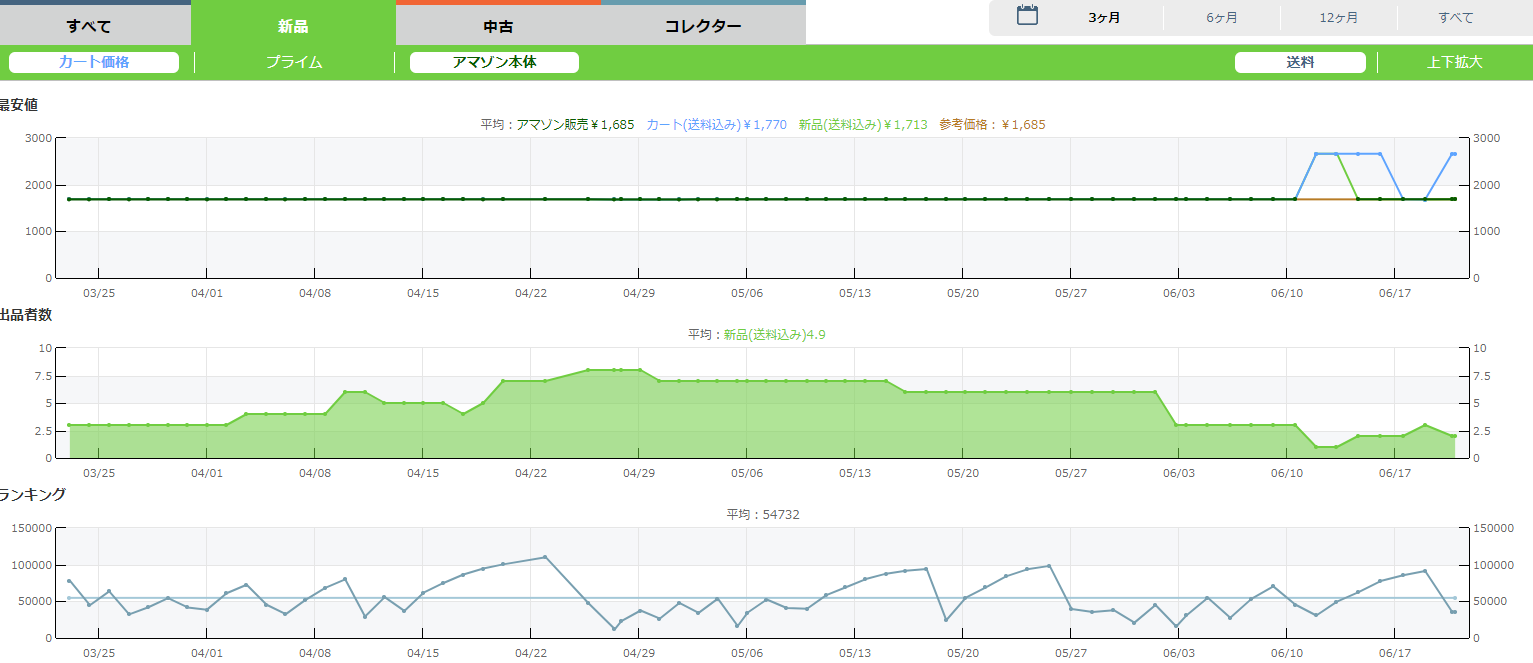Click the ranking peak data point near 04/22

click(x=545, y=557)
